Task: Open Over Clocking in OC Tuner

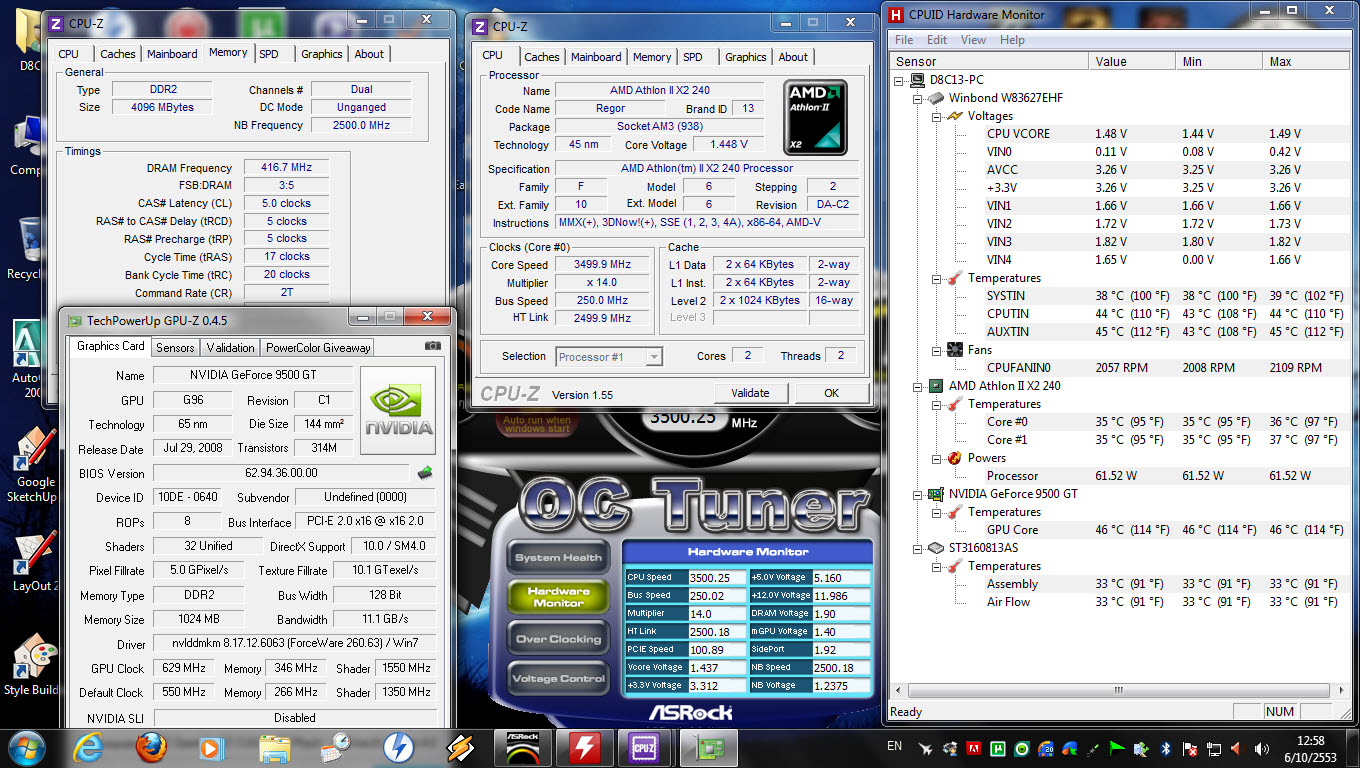Action: [558, 639]
